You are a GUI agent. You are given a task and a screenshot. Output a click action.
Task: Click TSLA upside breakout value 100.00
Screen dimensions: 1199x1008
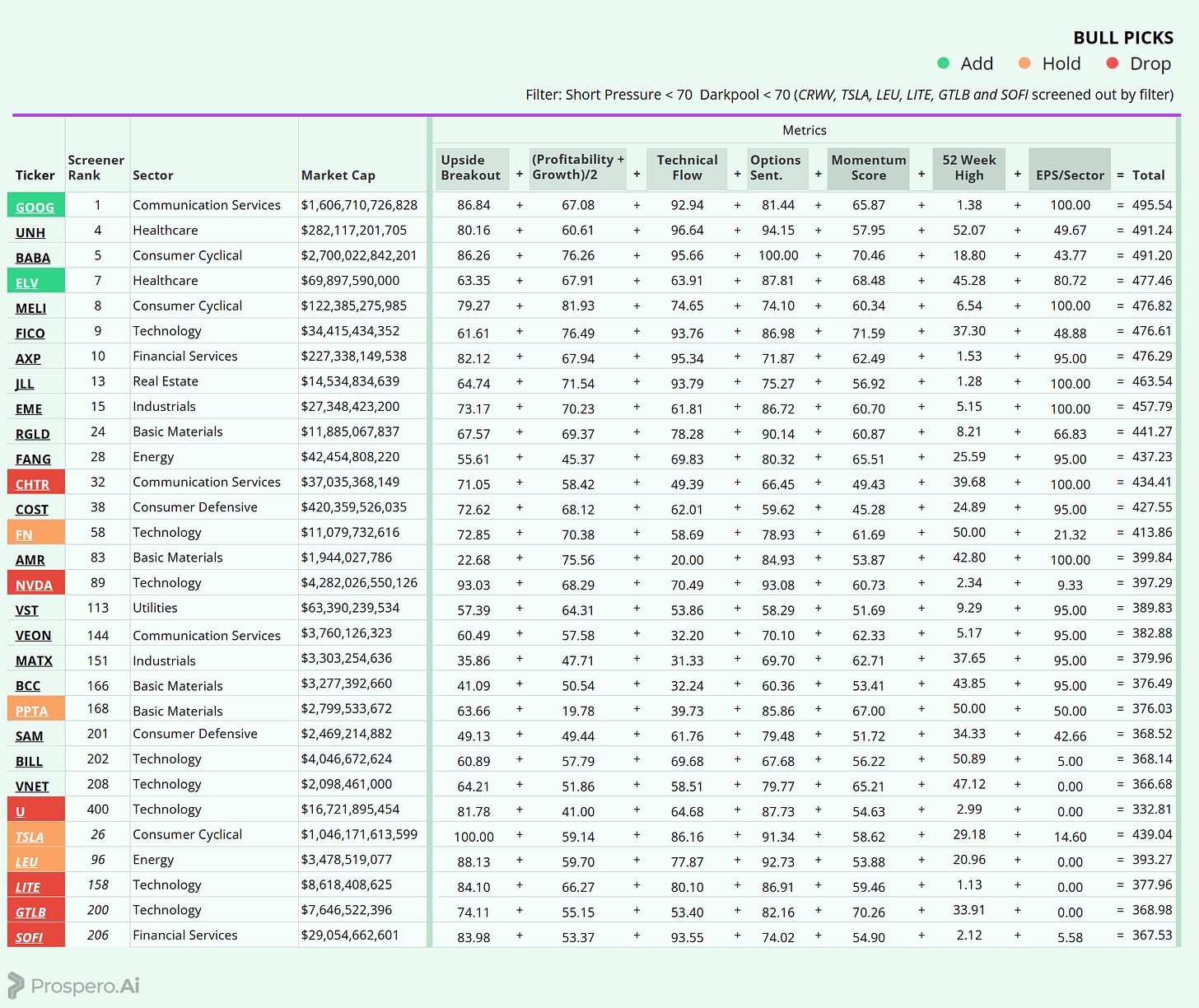tap(474, 838)
